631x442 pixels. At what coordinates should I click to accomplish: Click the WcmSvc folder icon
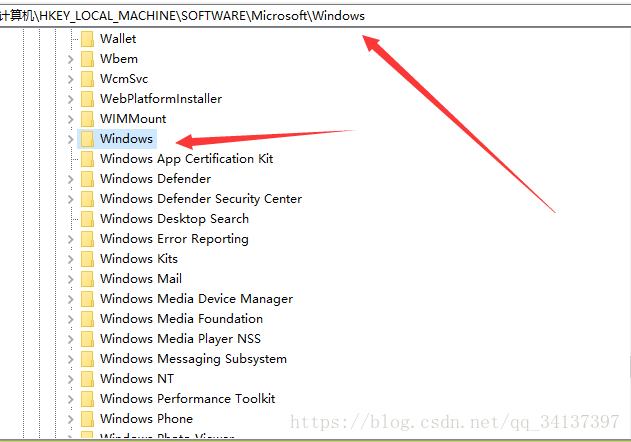click(87, 79)
